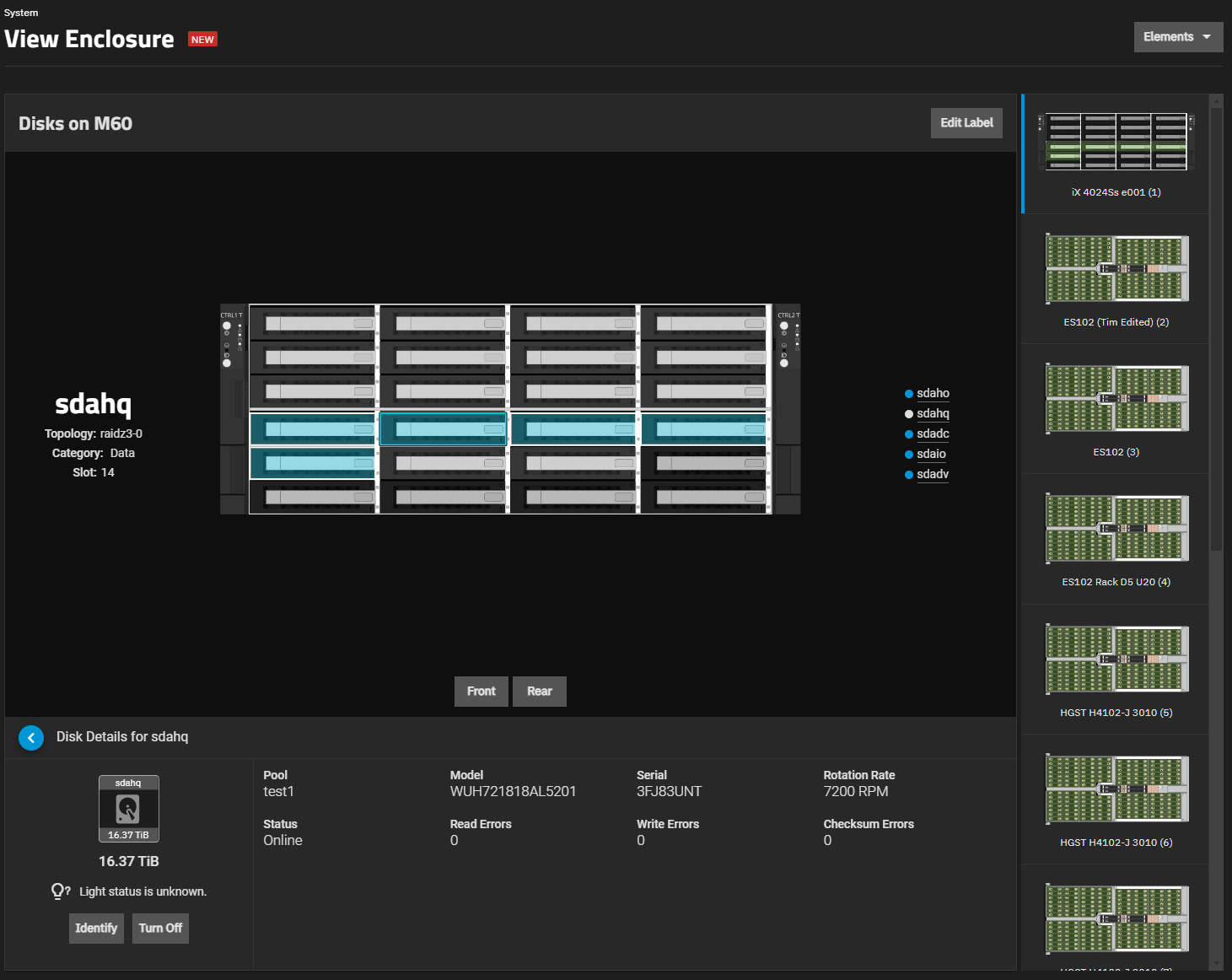This screenshot has width=1232, height=980.
Task: Click the Edit Label button
Action: tap(966, 123)
